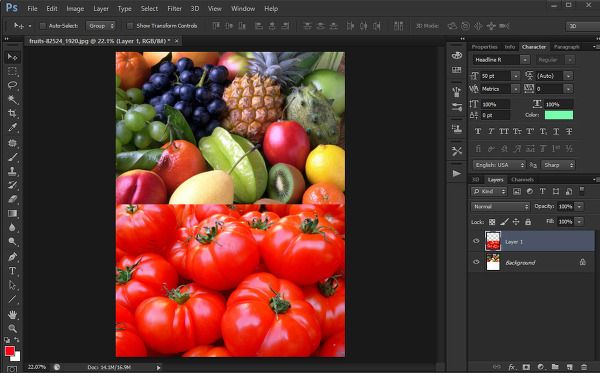Select the Move tool in the toolbox
The image size is (600, 373).
(12, 57)
